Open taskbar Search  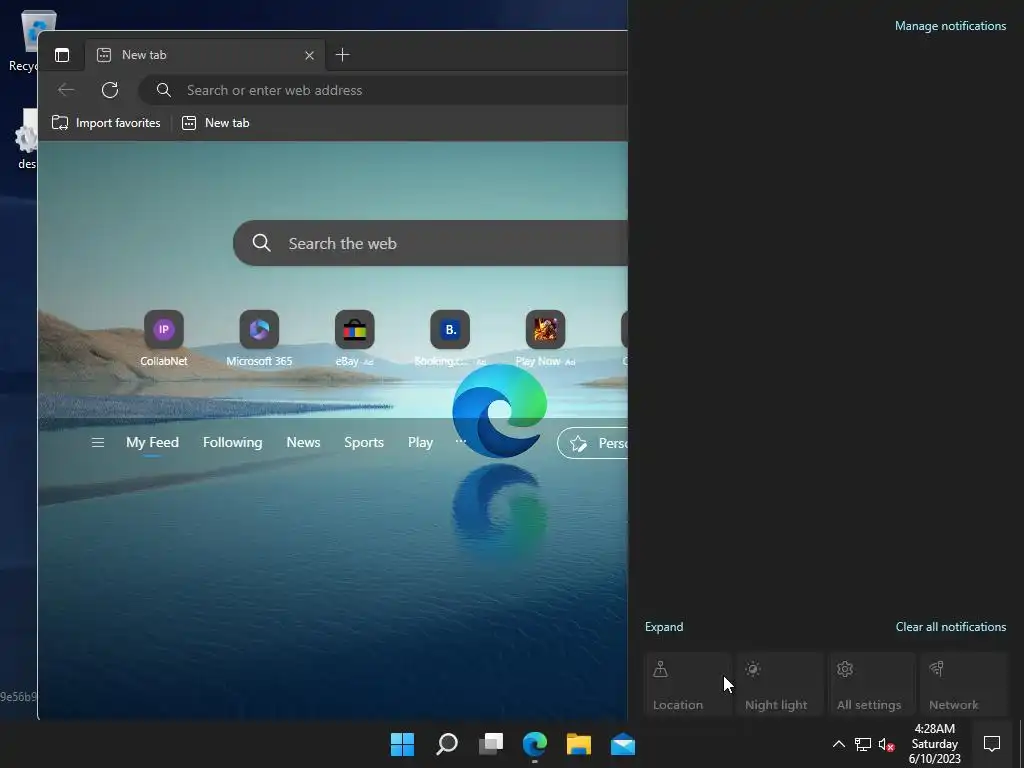[447, 744]
